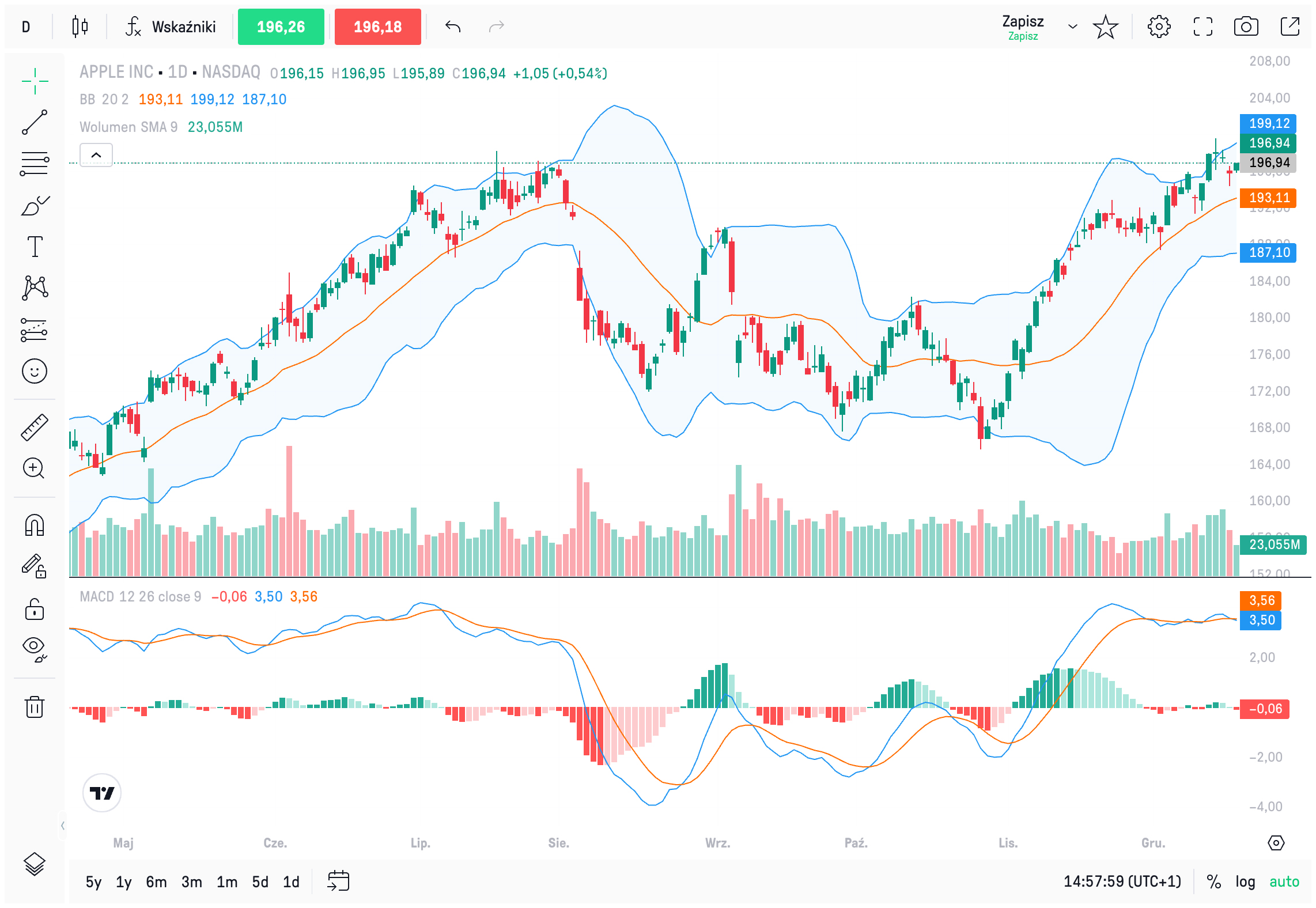Open the chart in a popup window
The image size is (1316, 908).
pos(1290,27)
